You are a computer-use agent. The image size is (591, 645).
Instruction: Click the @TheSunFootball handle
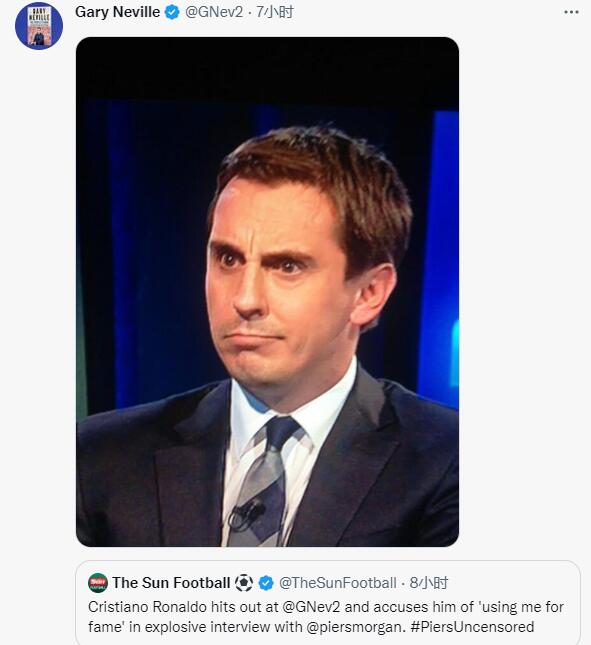338,583
